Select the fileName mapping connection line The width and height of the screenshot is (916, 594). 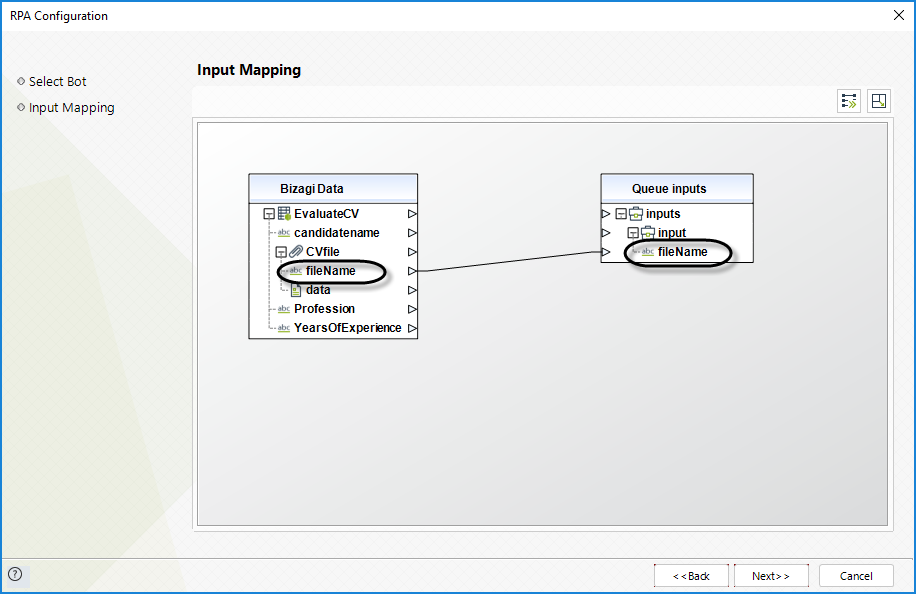click(x=509, y=261)
